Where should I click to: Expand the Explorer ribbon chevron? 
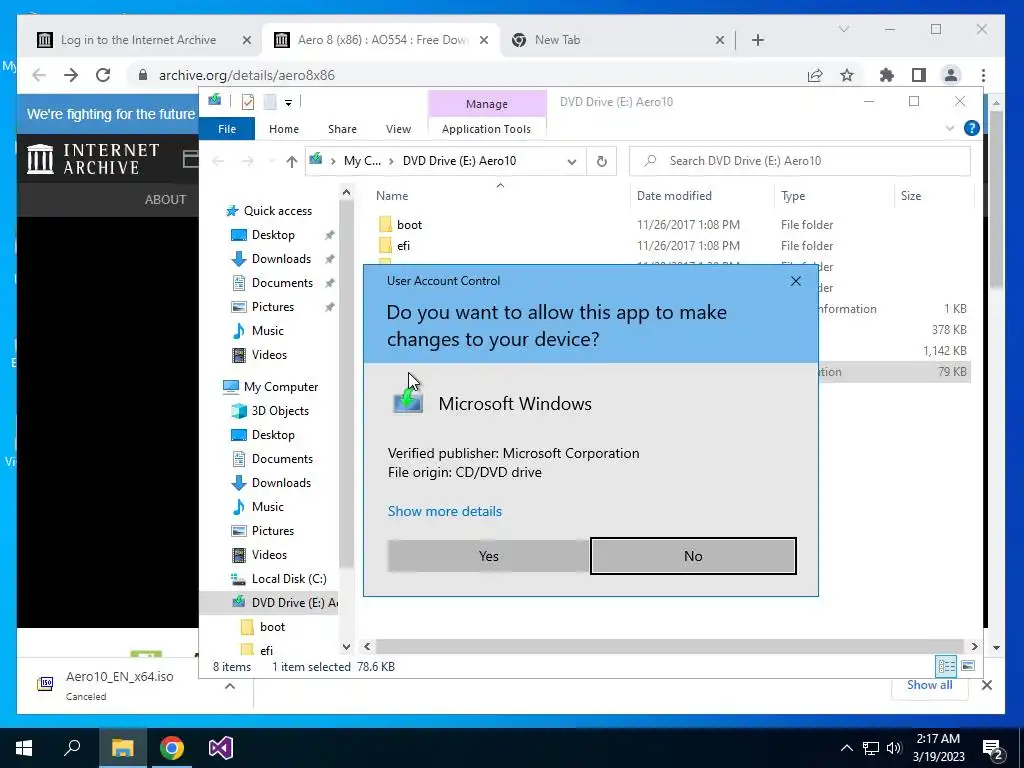pos(950,129)
